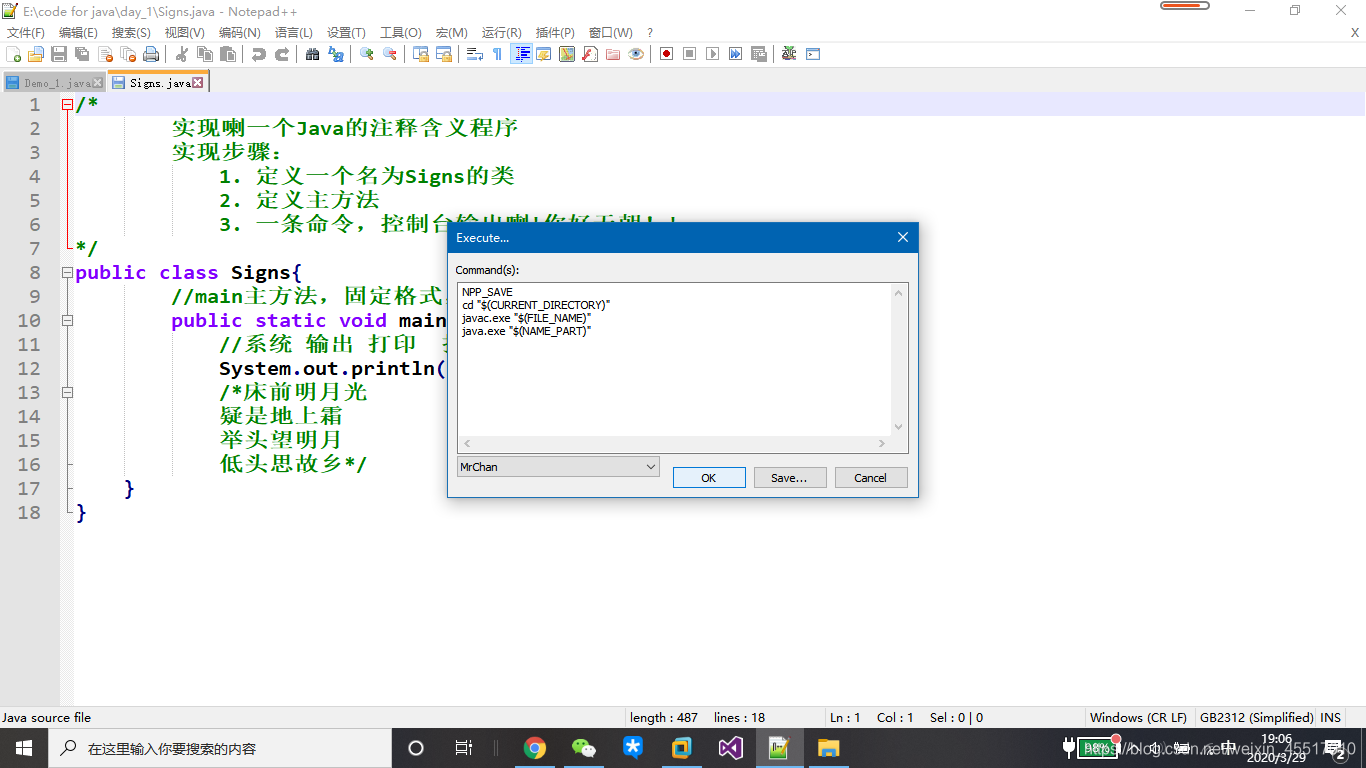The width and height of the screenshot is (1366, 768).
Task: Toggle the Synchronize Horizontal Scrolling icon
Action: pos(444,54)
